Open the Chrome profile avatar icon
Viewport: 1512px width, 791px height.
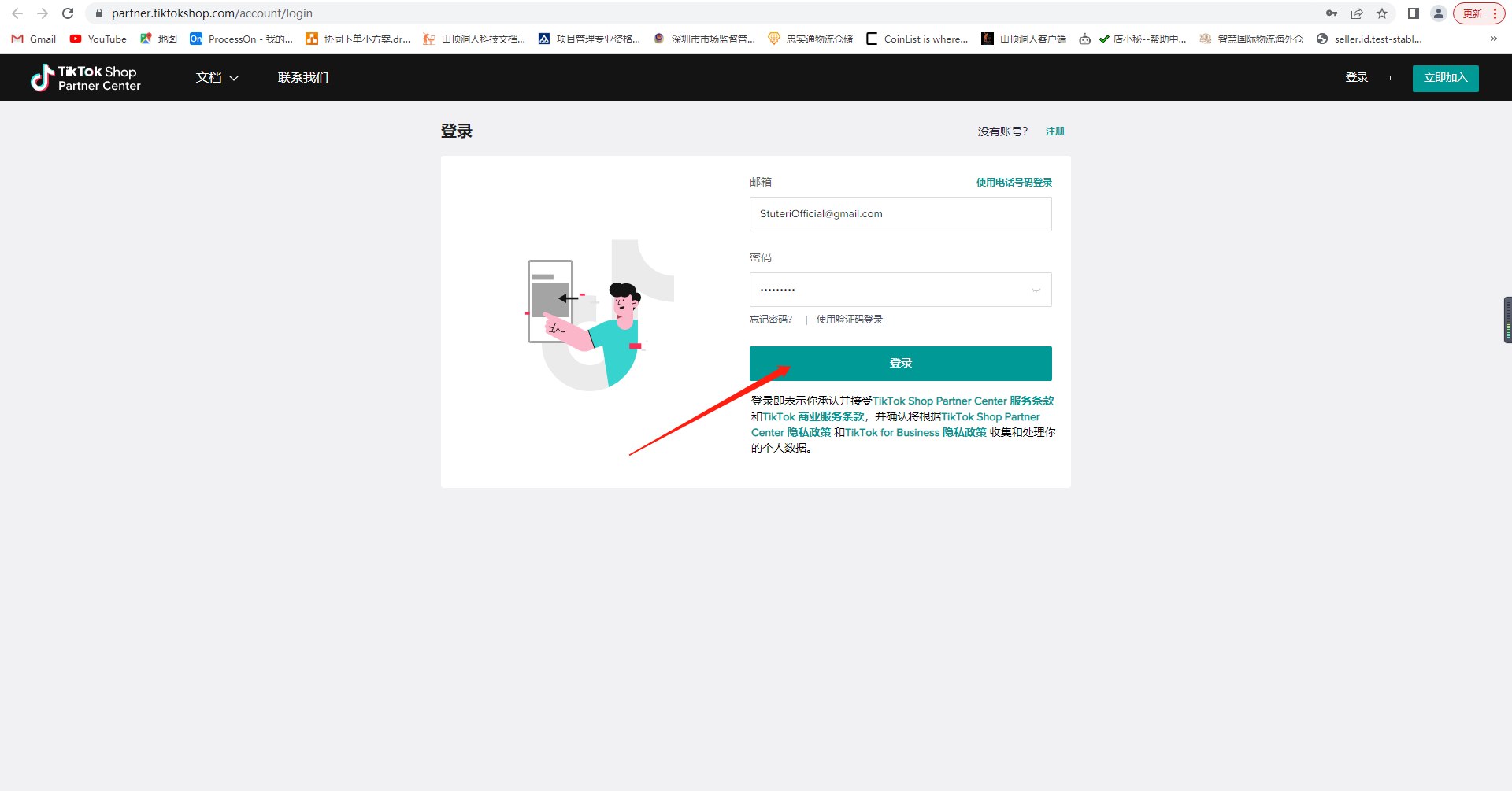1439,13
